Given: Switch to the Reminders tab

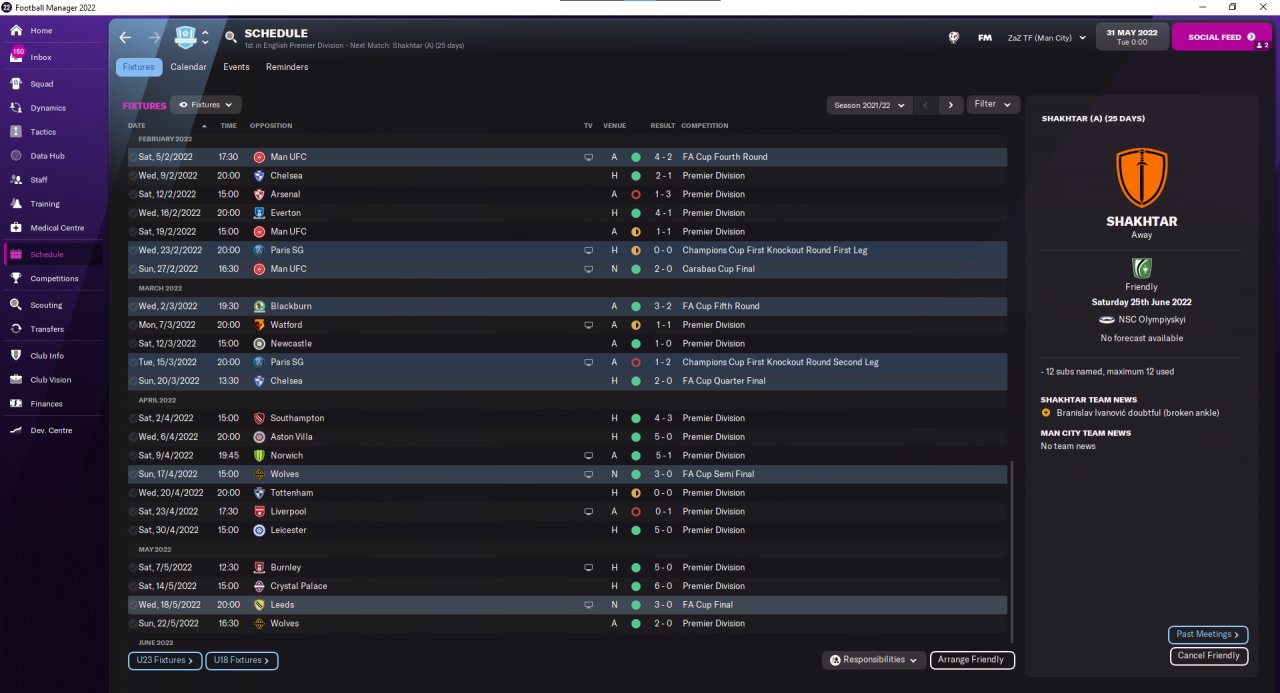Looking at the screenshot, I should point(287,67).
